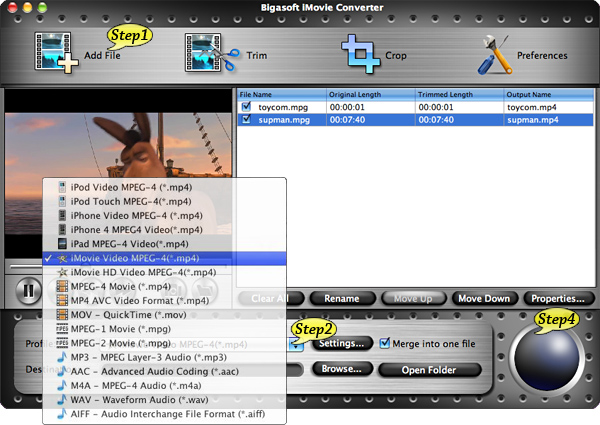Click Browse... for destination folder
The width and height of the screenshot is (600, 425).
point(342,369)
